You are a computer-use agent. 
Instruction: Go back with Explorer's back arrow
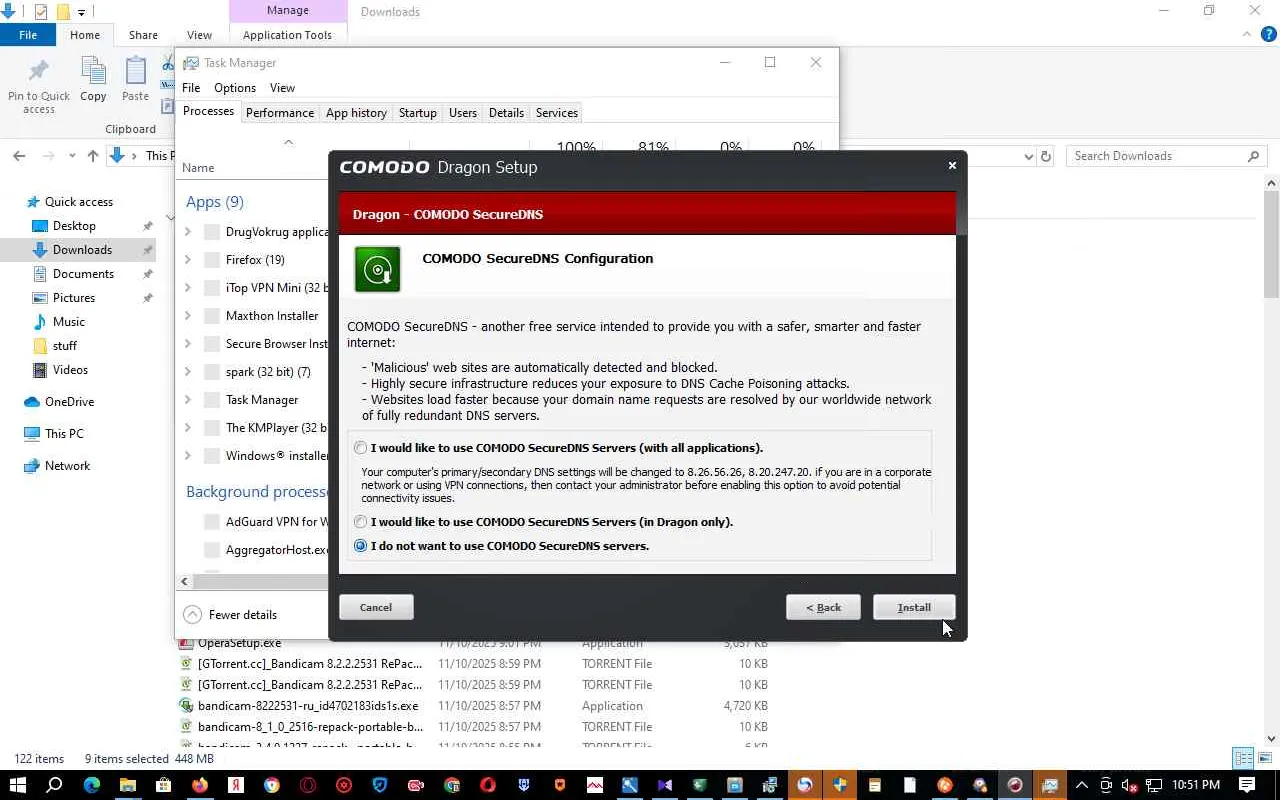(19, 156)
